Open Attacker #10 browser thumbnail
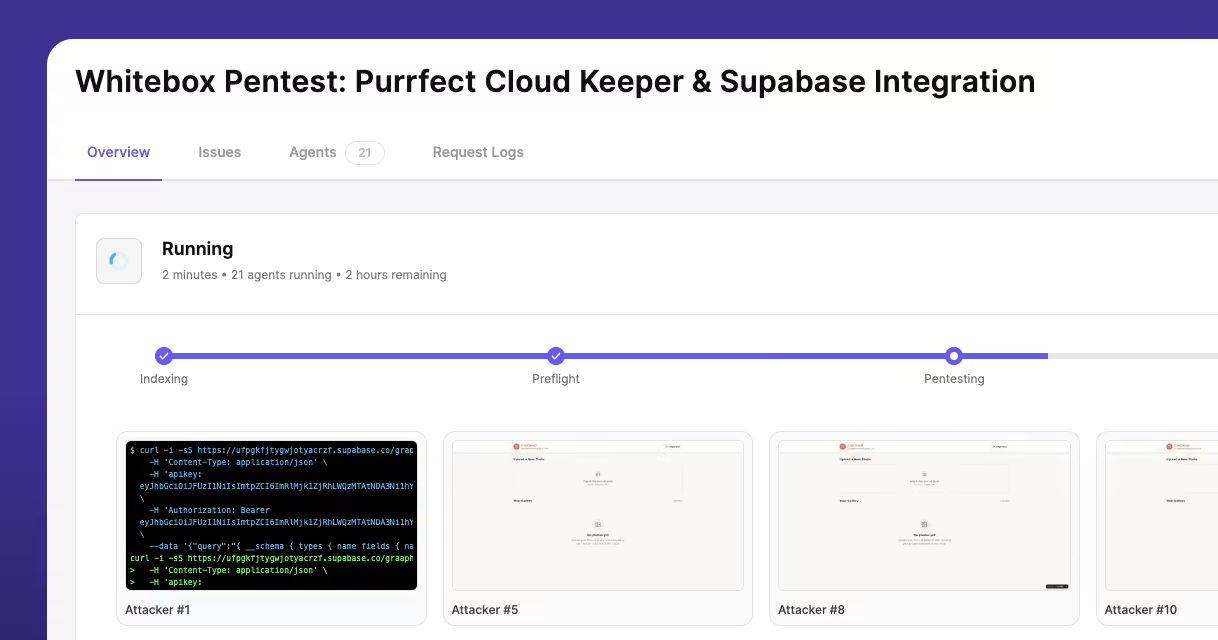The image size is (1218, 640). 1161,515
